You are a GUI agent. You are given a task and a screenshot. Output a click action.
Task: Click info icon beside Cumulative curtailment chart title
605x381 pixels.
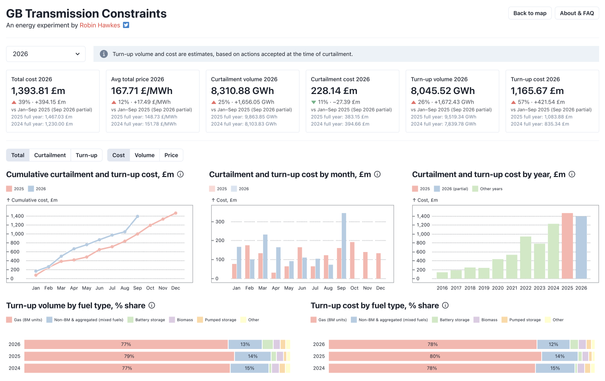[x=180, y=174]
